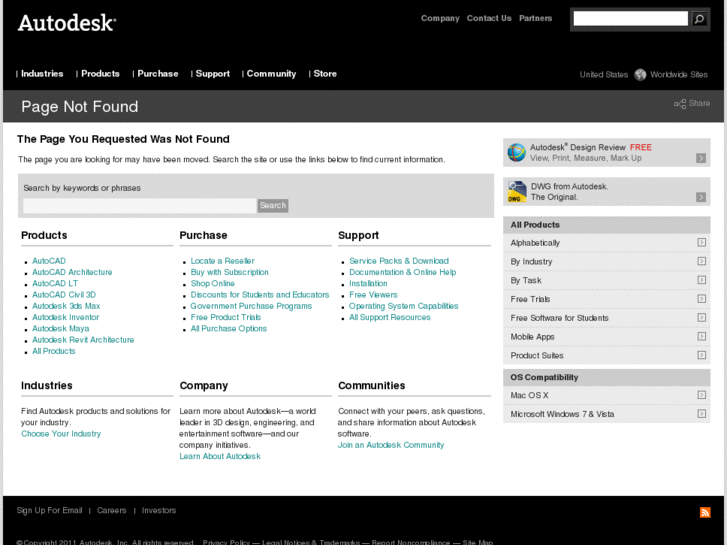The width and height of the screenshot is (727, 545).
Task: Open Free Viewers link
Action: click(x=373, y=295)
